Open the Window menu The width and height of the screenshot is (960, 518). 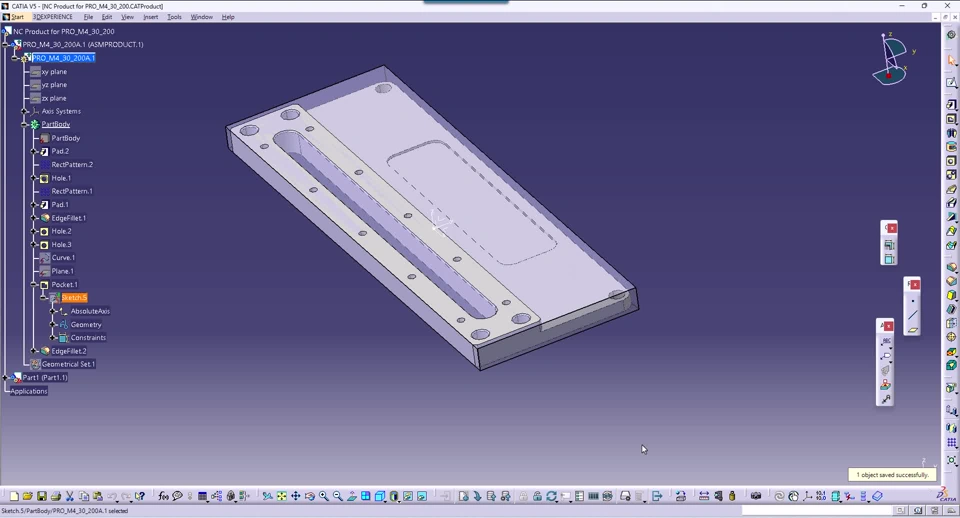point(201,17)
